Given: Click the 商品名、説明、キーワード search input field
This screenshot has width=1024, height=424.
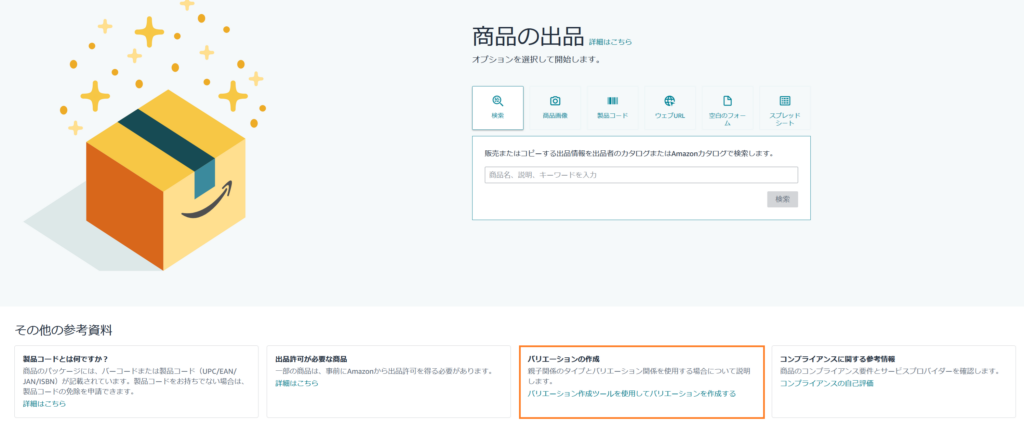Looking at the screenshot, I should pyautogui.click(x=641, y=175).
